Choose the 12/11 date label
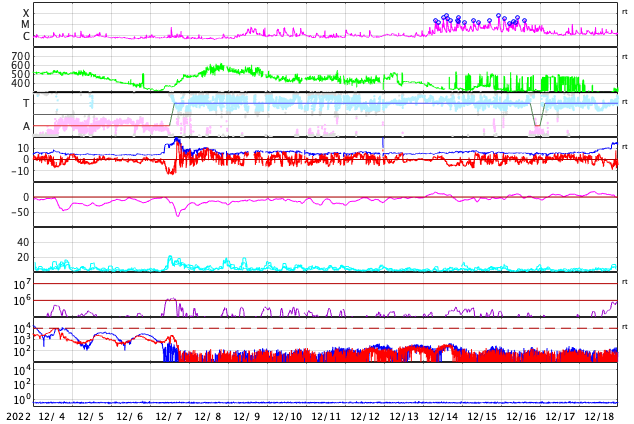 [x=326, y=417]
